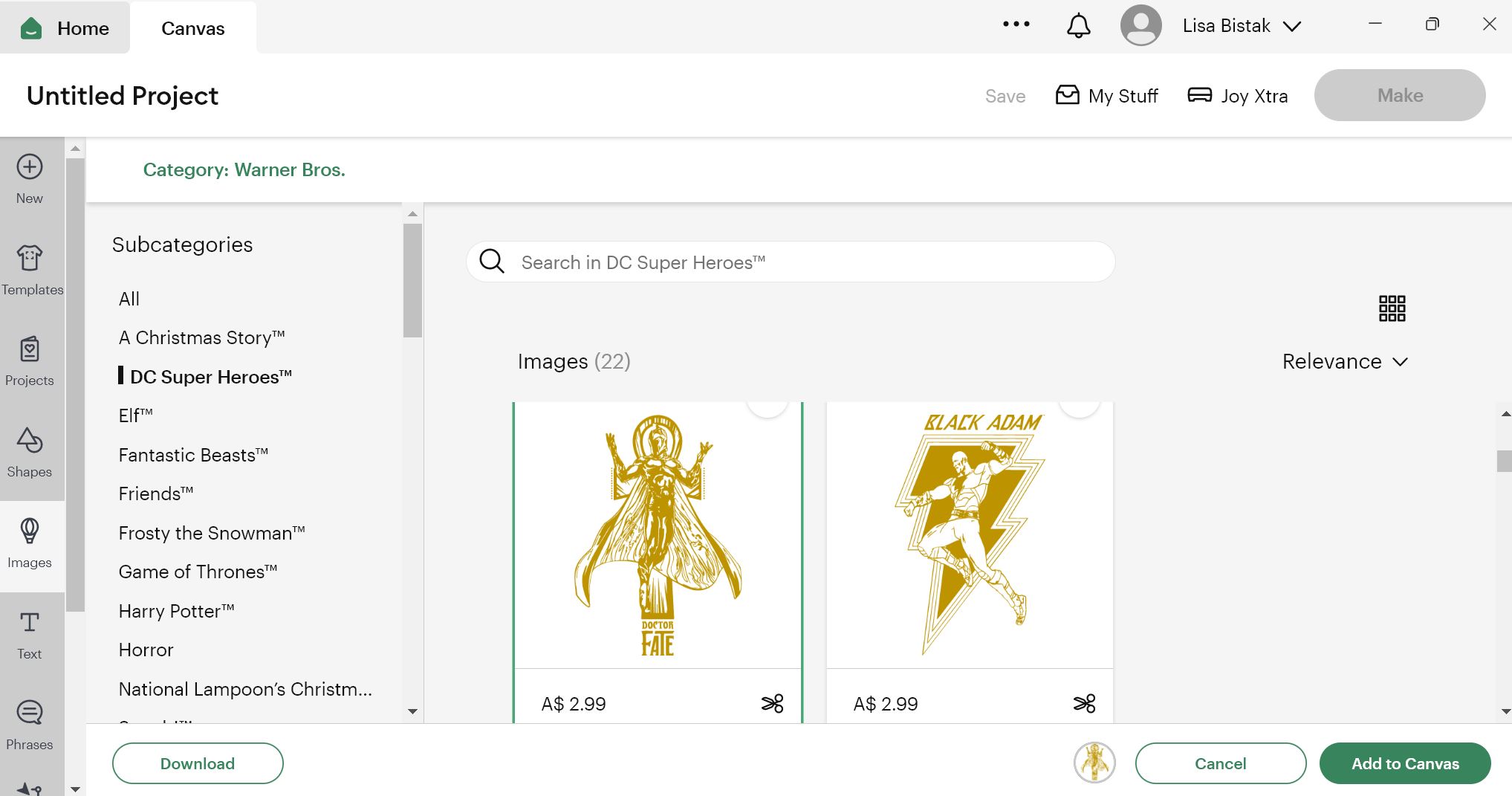The width and height of the screenshot is (1512, 796).
Task: Click the New project plus icon
Action: [30, 166]
